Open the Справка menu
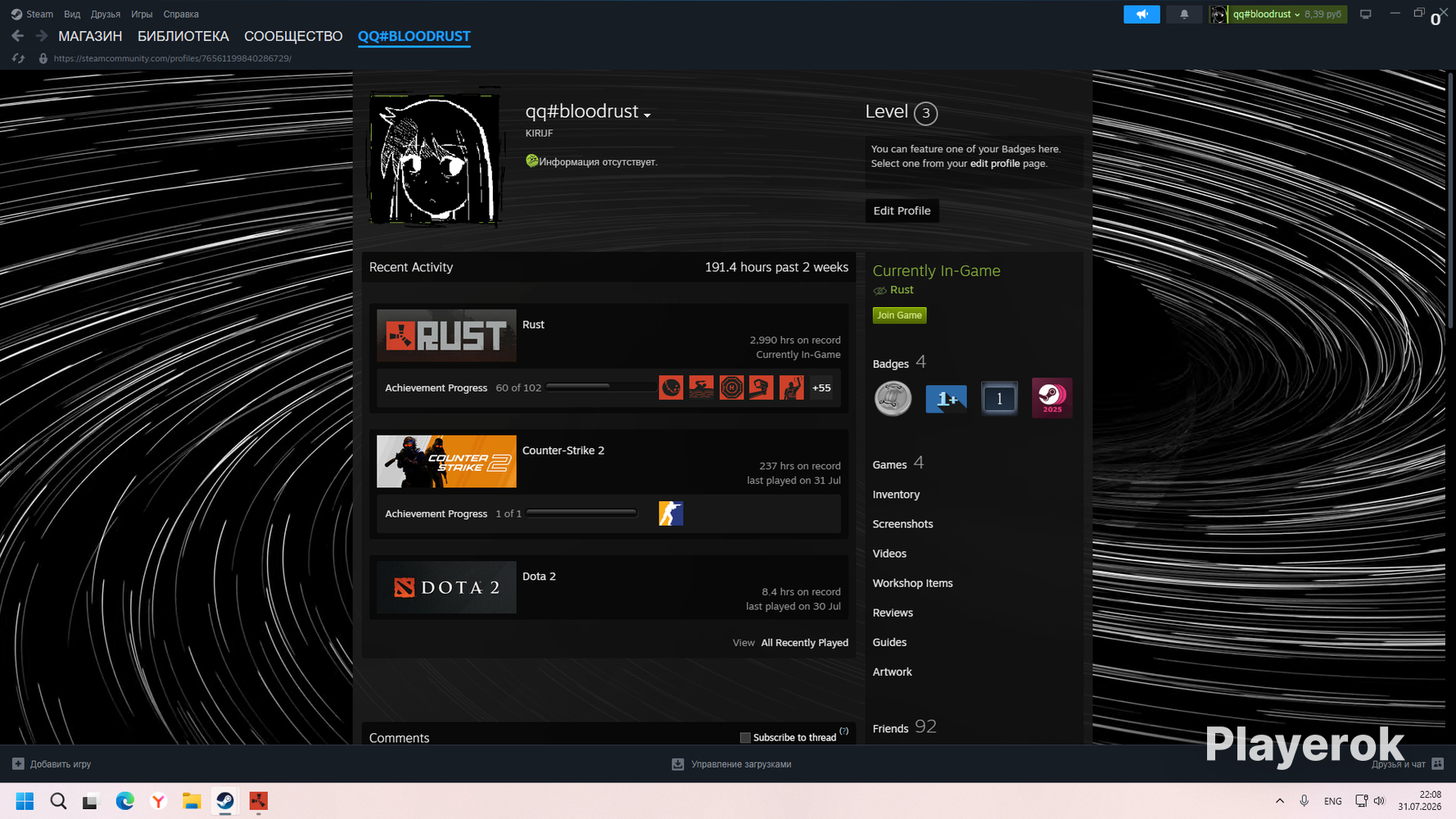The width and height of the screenshot is (1456, 819). click(181, 14)
